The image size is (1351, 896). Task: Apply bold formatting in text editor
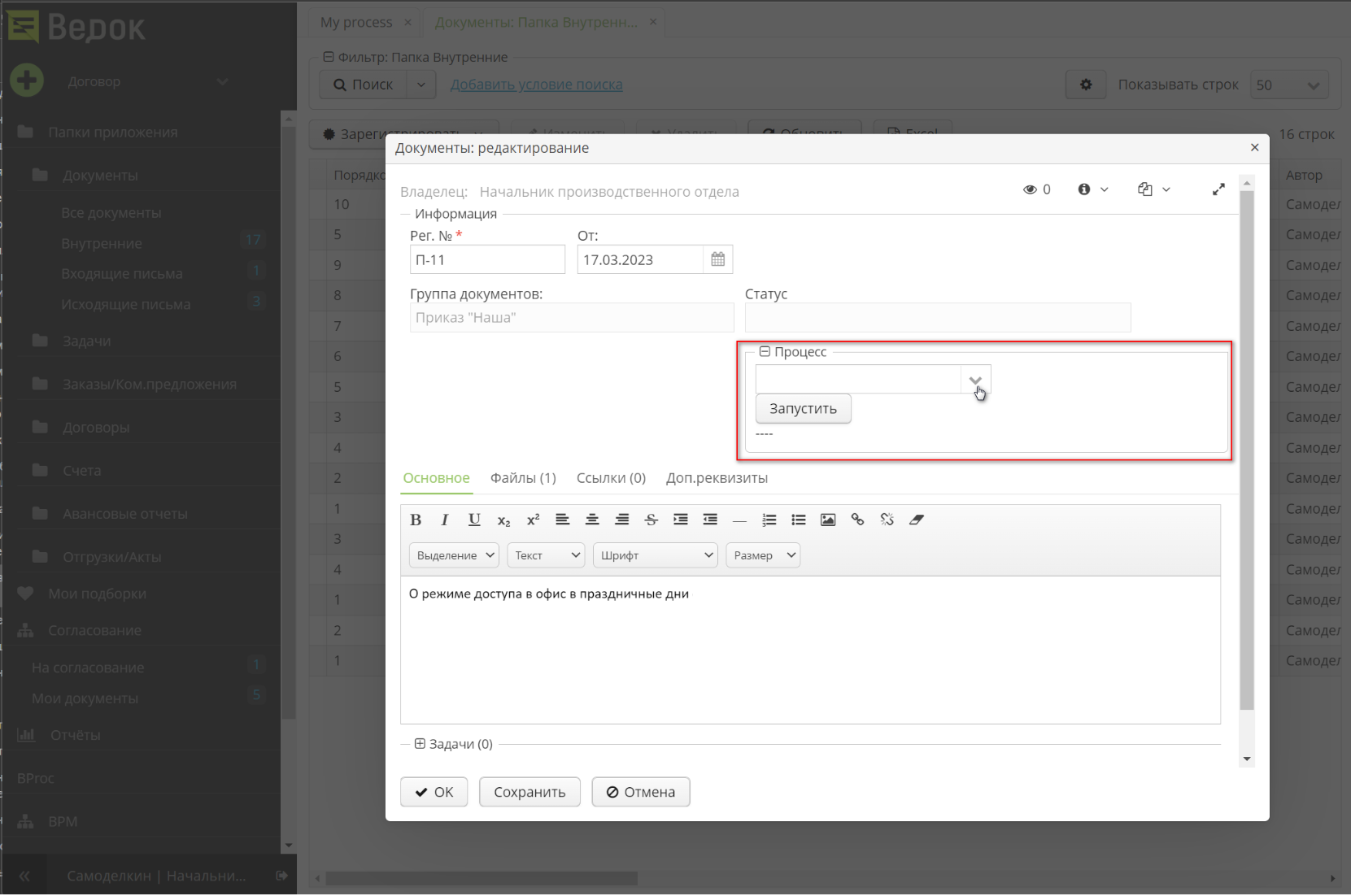[x=416, y=520]
